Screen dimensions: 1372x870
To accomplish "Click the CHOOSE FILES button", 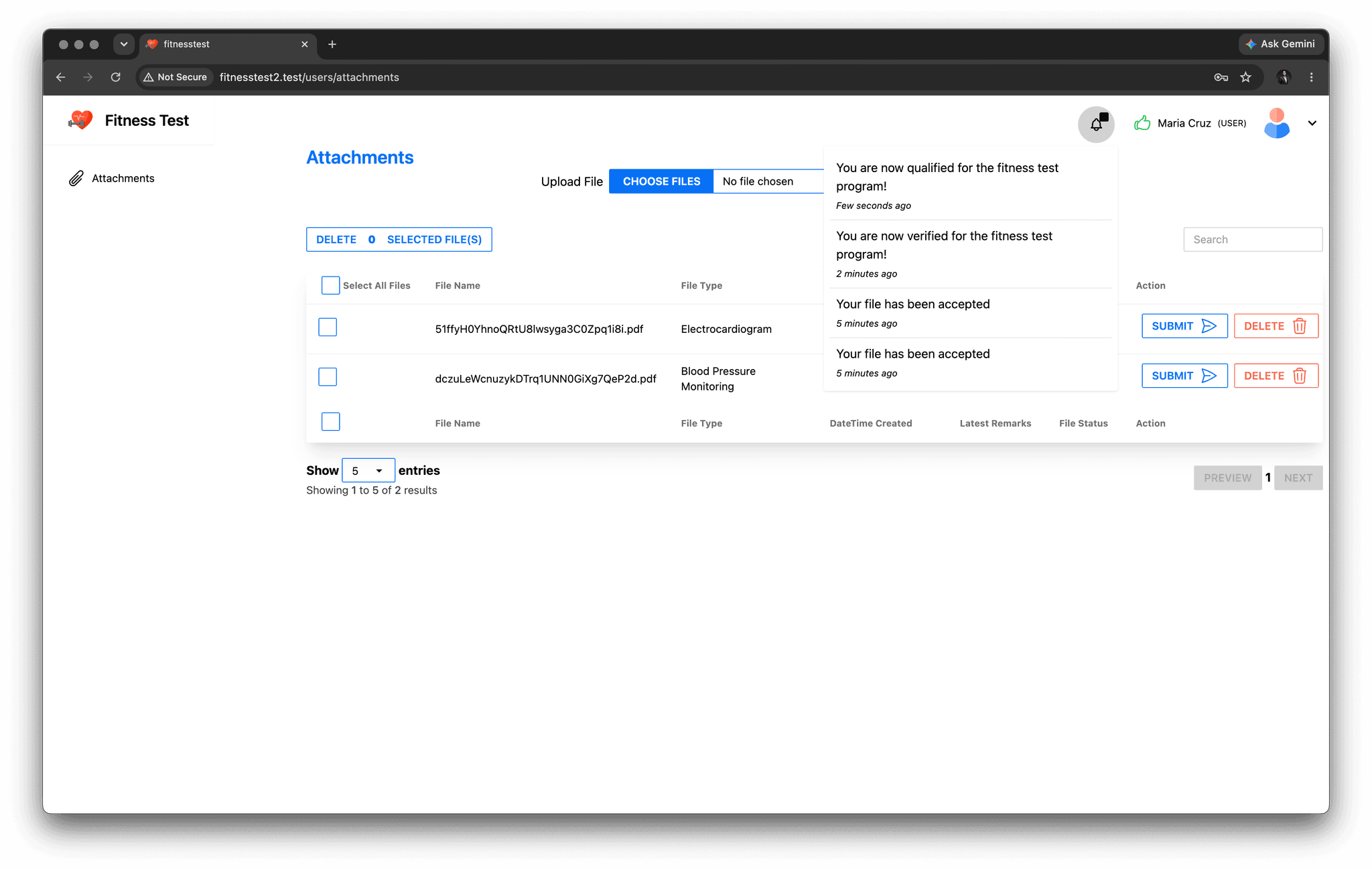I will click(661, 182).
